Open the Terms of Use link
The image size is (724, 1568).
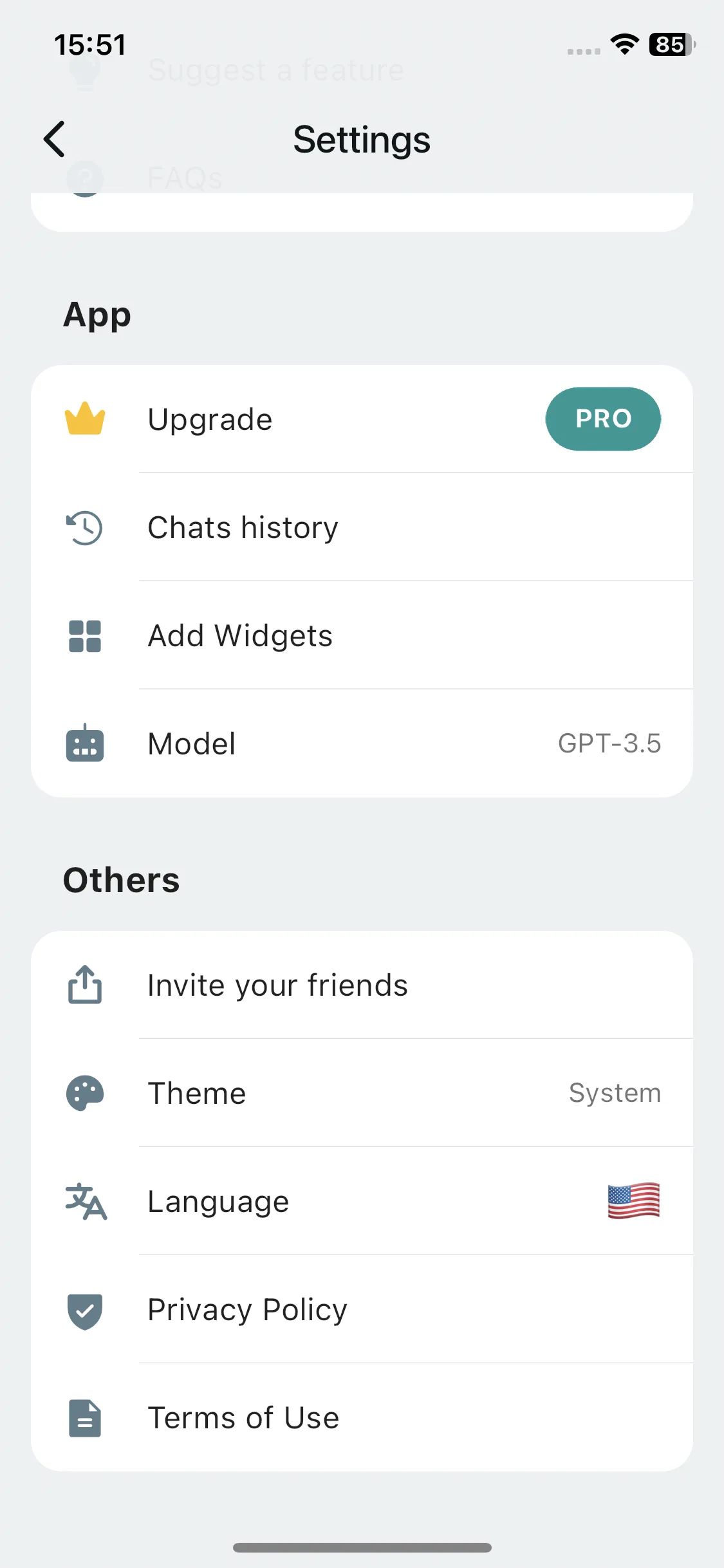pyautogui.click(x=362, y=1417)
